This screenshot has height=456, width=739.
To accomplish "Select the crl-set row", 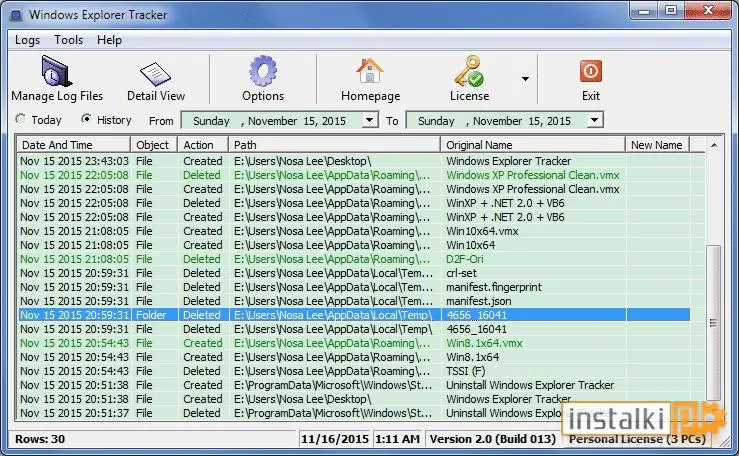I will coord(353,273).
